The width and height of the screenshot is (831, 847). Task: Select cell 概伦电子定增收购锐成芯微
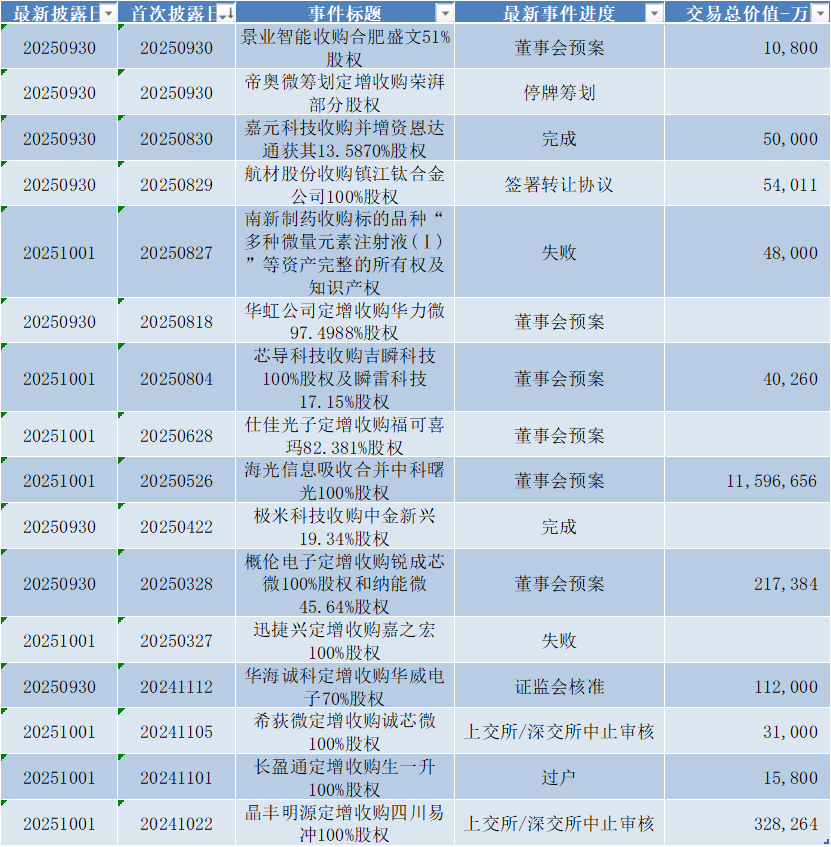[x=345, y=583]
